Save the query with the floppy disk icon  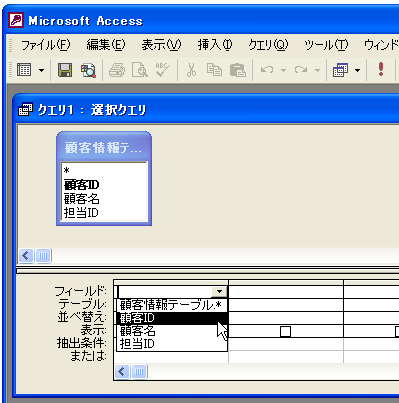tap(65, 70)
